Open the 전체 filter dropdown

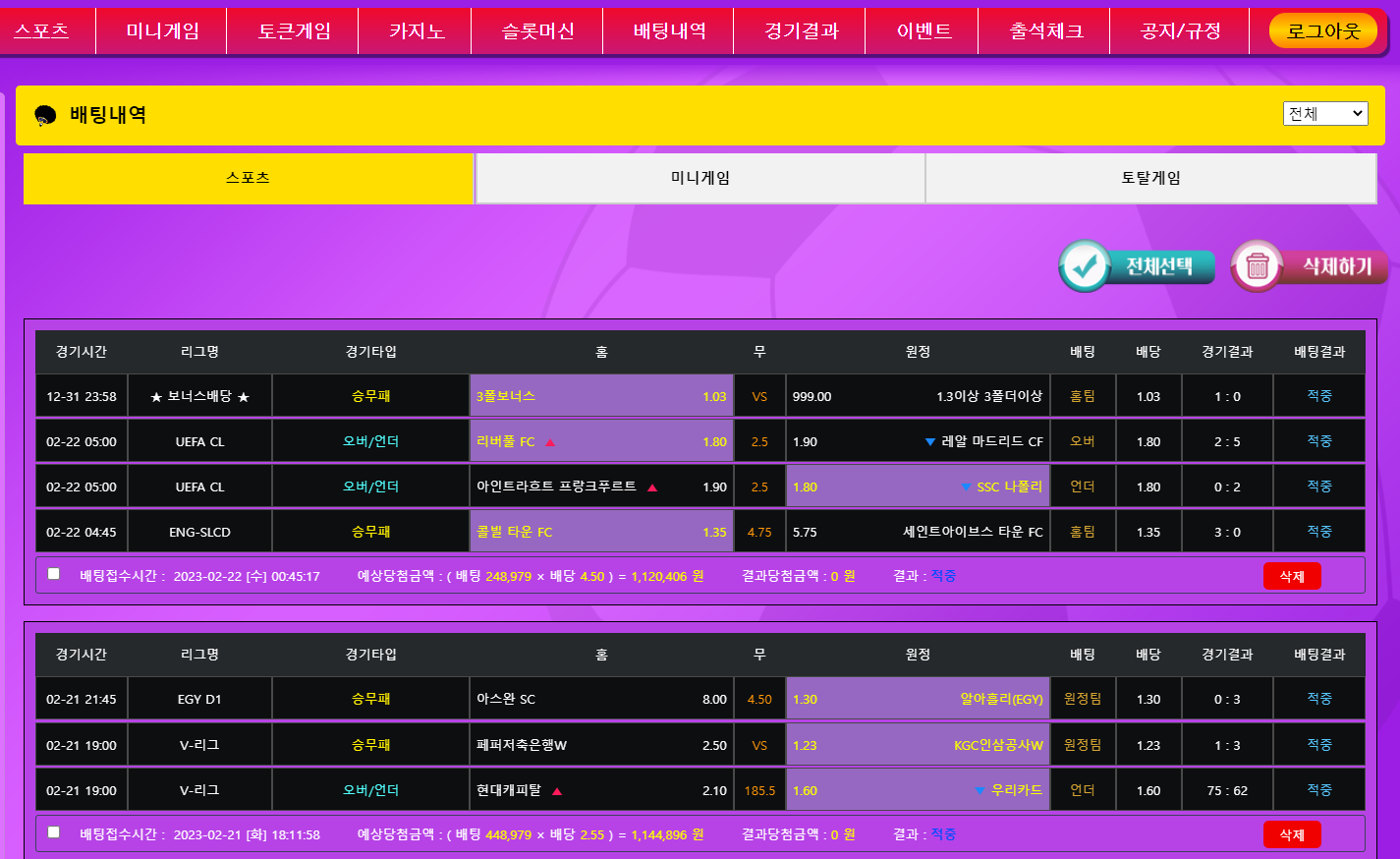(x=1324, y=114)
